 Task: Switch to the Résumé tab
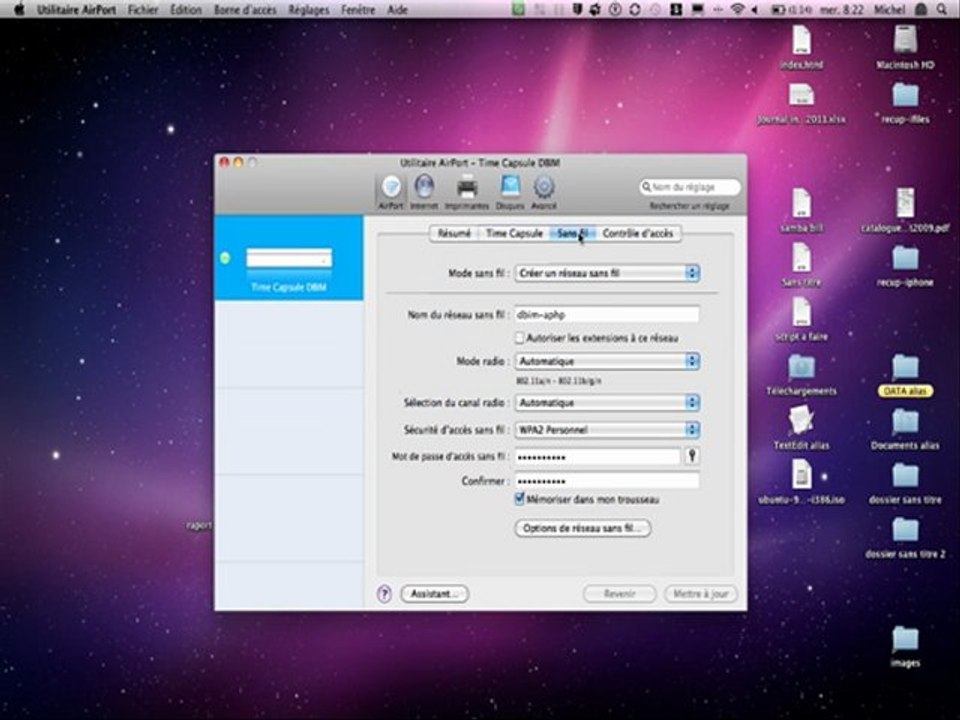tap(454, 233)
